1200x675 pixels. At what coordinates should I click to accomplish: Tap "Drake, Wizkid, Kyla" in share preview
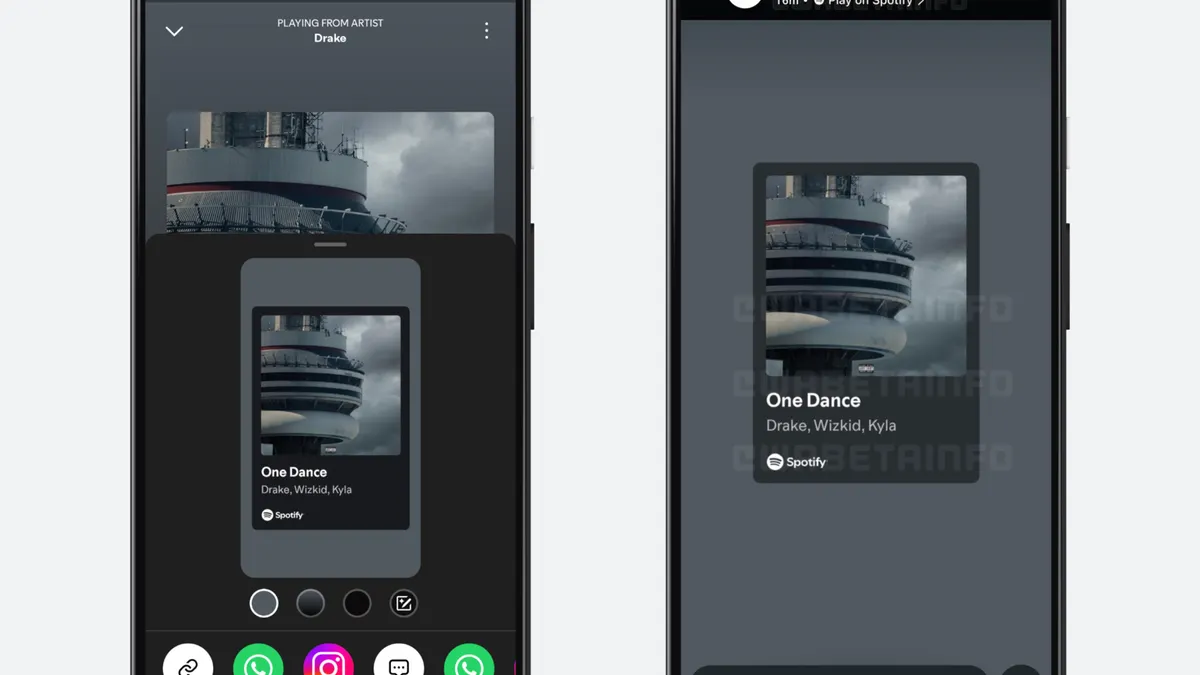[x=306, y=490]
